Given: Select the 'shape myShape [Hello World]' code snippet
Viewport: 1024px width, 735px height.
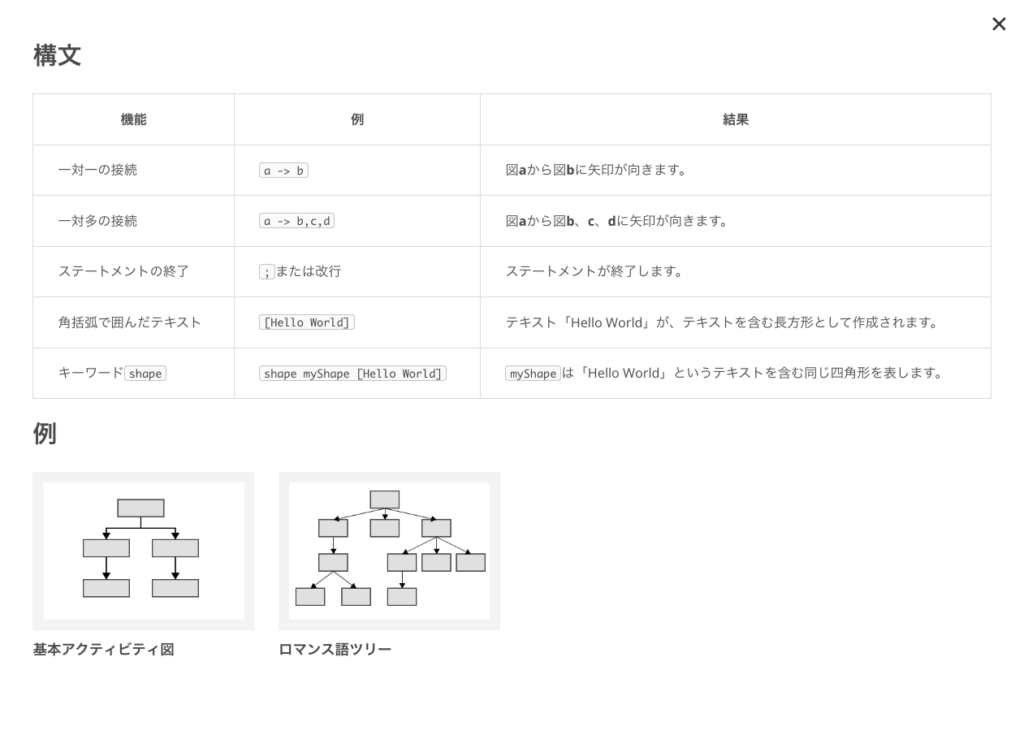Looking at the screenshot, I should coord(352,374).
